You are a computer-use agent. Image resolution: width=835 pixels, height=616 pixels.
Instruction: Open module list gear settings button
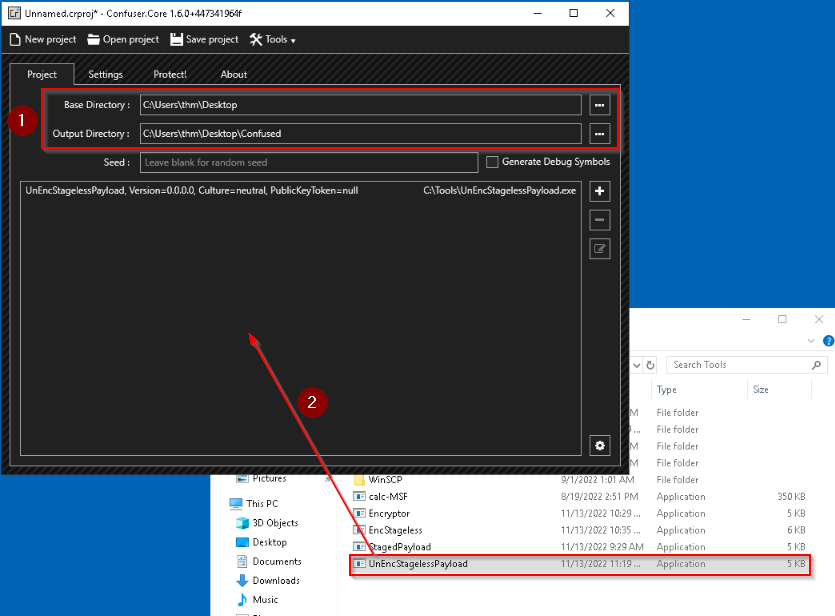600,446
